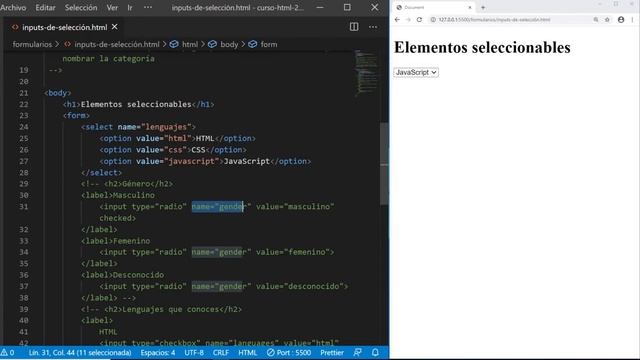Show more menu items via the title bar ellipsis
This screenshot has height=360, width=640.
coord(148,7)
